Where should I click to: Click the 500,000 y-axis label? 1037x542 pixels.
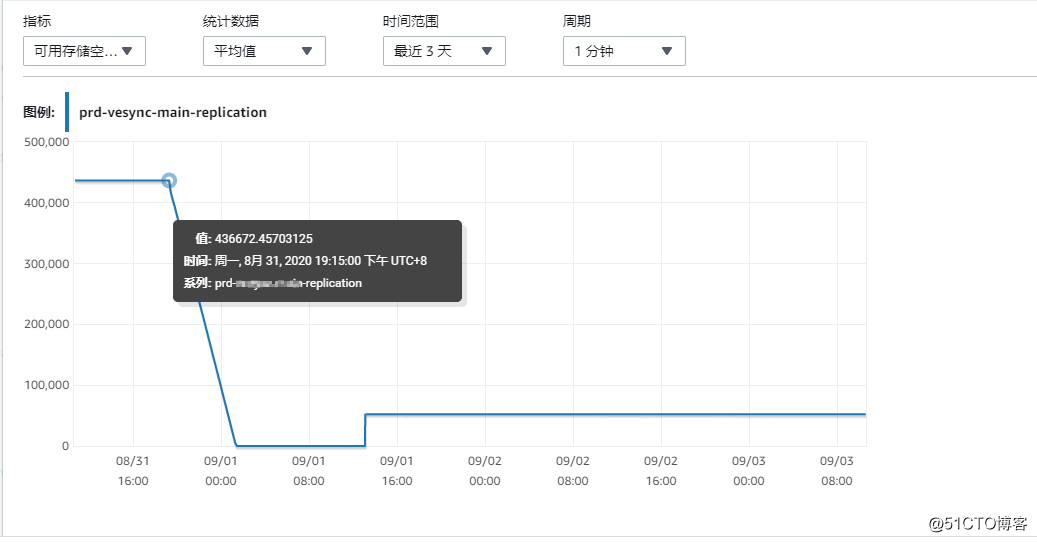(x=46, y=142)
